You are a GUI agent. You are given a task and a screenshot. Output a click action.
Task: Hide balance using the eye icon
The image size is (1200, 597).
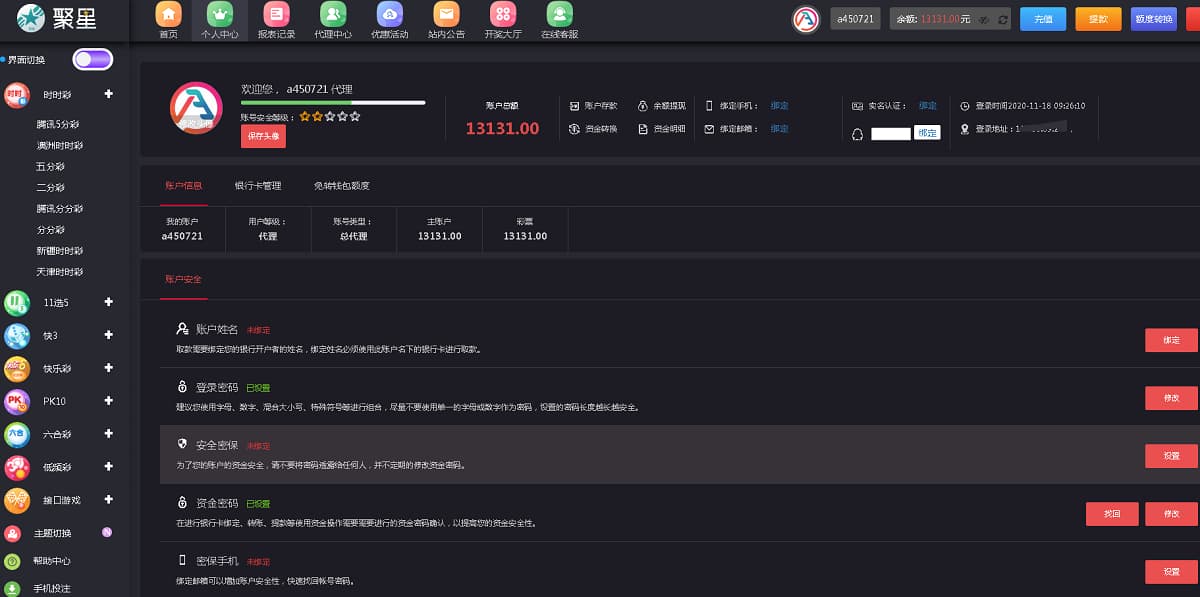click(x=984, y=19)
